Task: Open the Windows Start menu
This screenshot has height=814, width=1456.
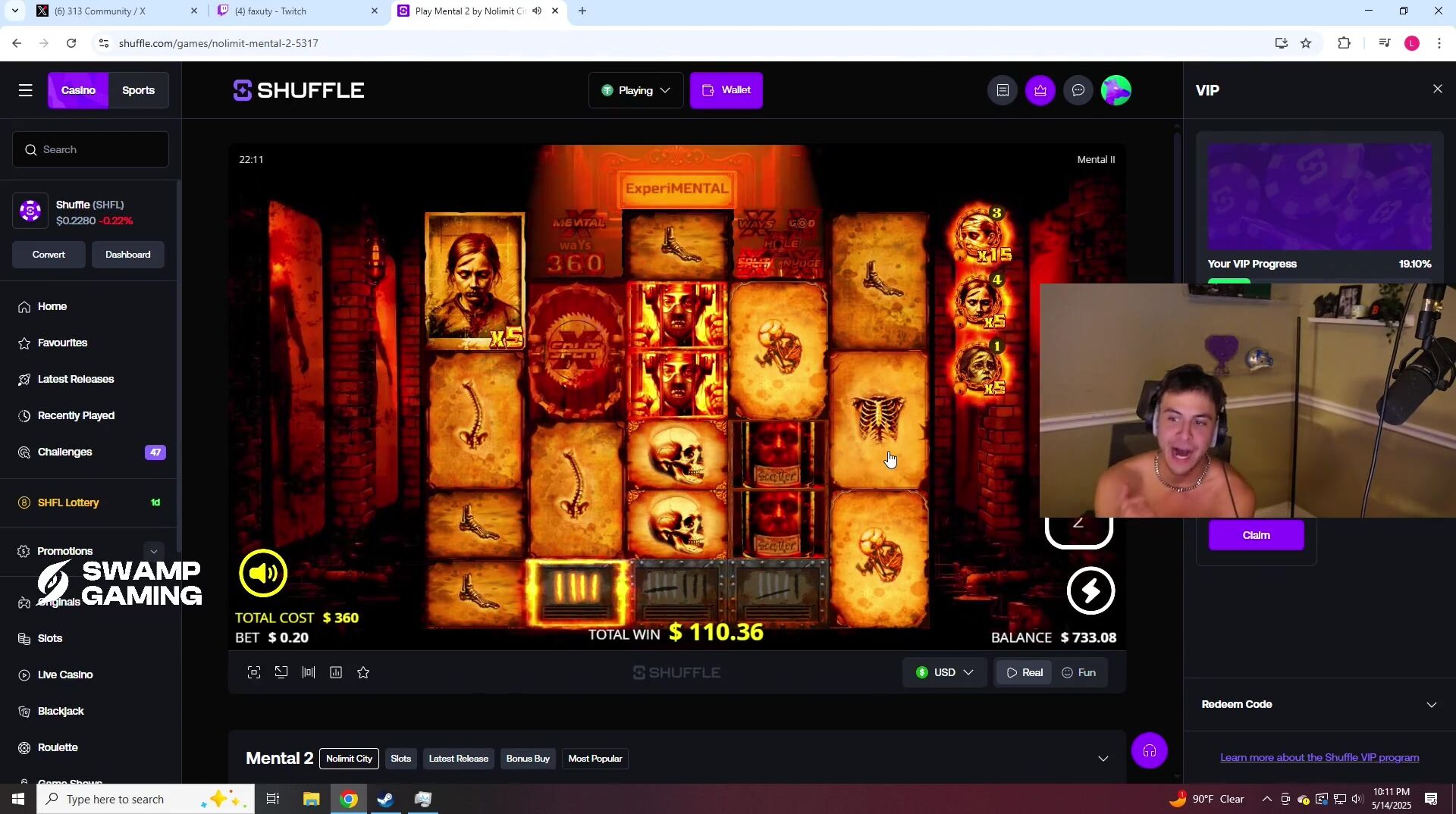Action: coord(18,799)
